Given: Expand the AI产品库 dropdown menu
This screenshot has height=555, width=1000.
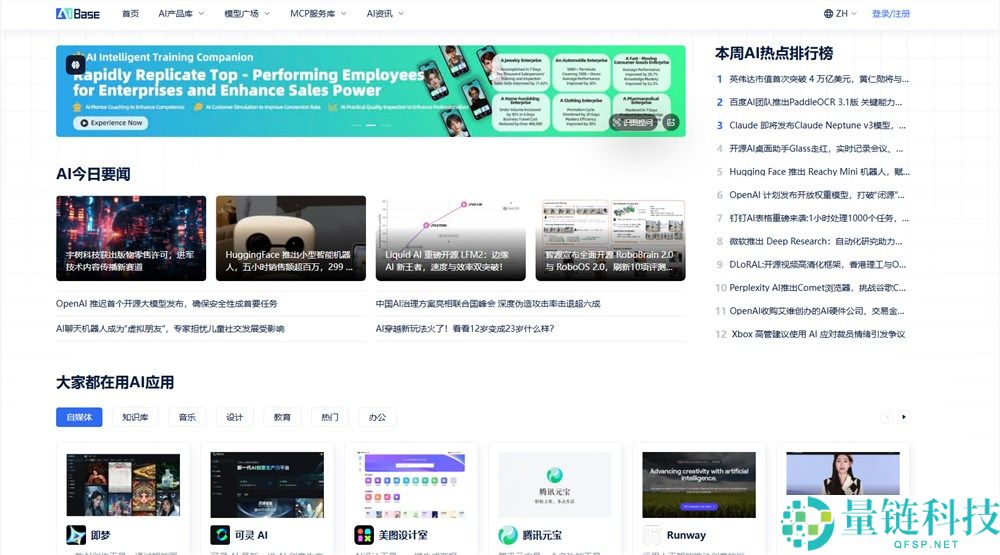Looking at the screenshot, I should click(x=180, y=14).
